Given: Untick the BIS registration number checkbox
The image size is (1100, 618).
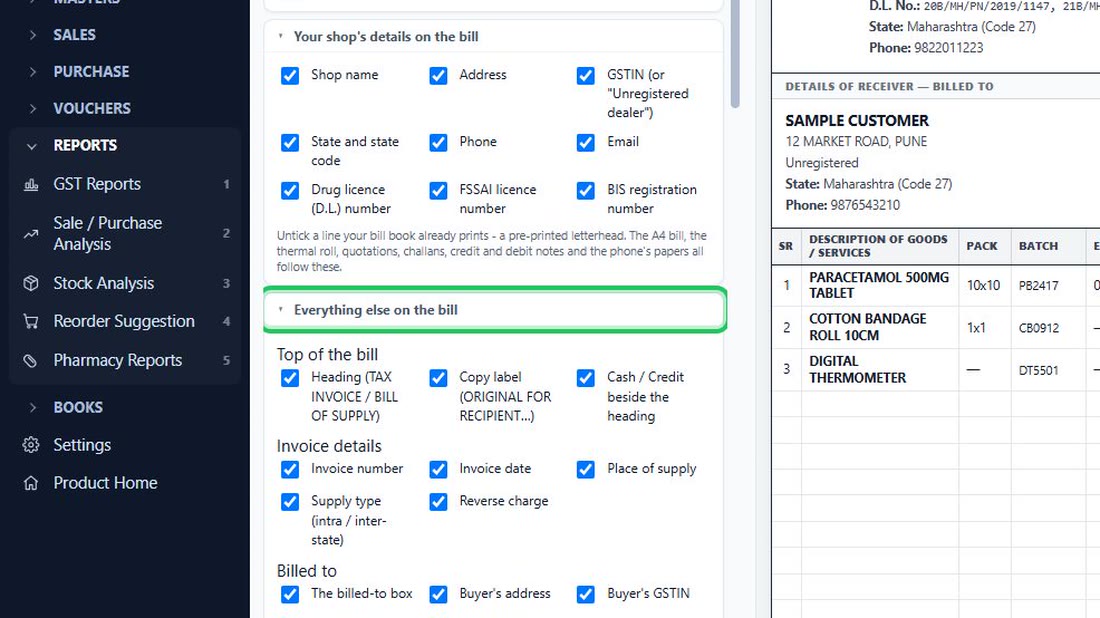Looking at the screenshot, I should click(x=586, y=191).
